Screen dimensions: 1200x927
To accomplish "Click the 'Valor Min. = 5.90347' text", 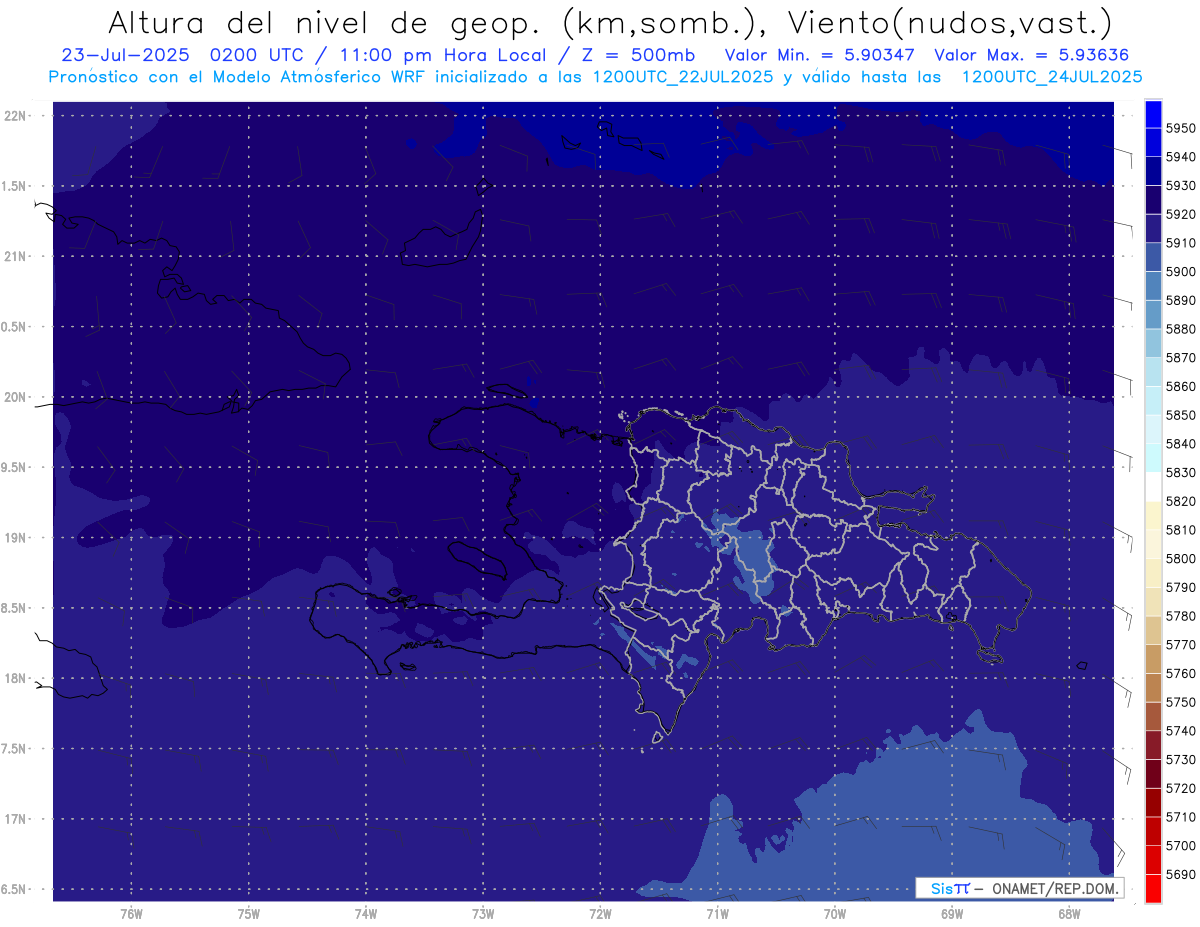I will [x=820, y=56].
